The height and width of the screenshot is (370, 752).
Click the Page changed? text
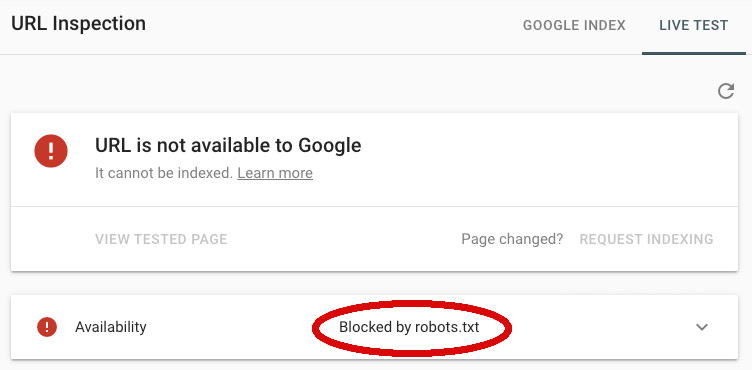point(512,239)
